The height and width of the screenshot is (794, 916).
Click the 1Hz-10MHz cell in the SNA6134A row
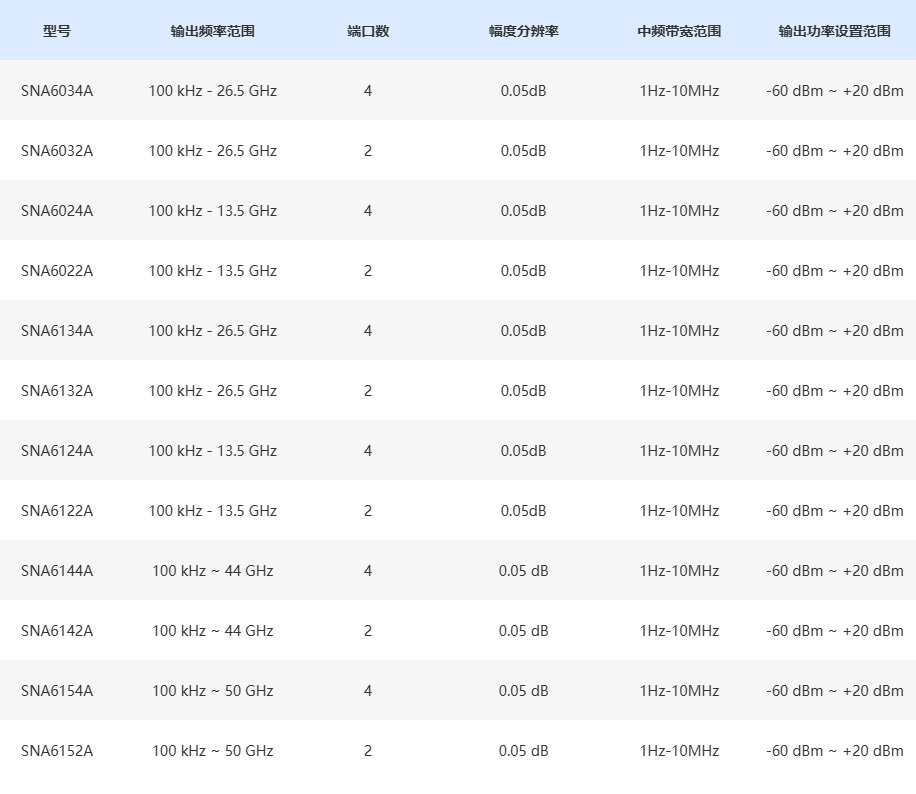pos(679,331)
